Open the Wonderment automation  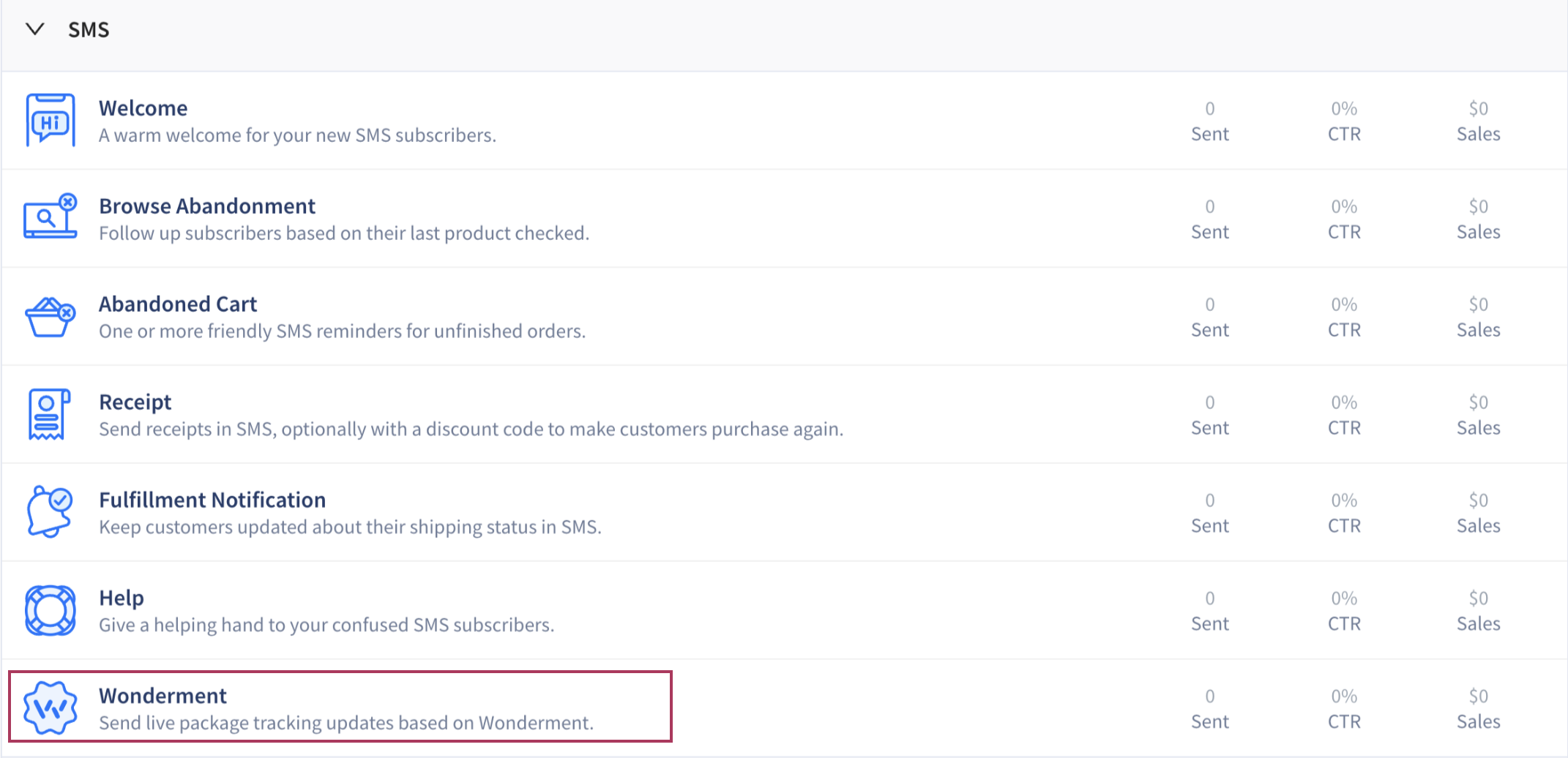(163, 696)
